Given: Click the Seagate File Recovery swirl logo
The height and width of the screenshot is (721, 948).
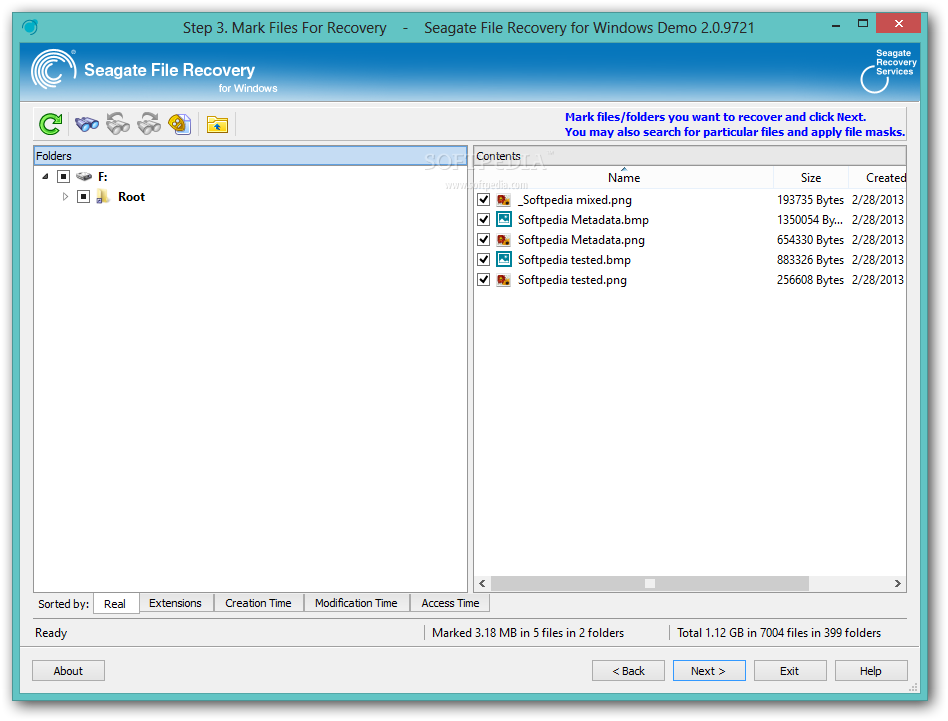Looking at the screenshot, I should click(x=54, y=70).
